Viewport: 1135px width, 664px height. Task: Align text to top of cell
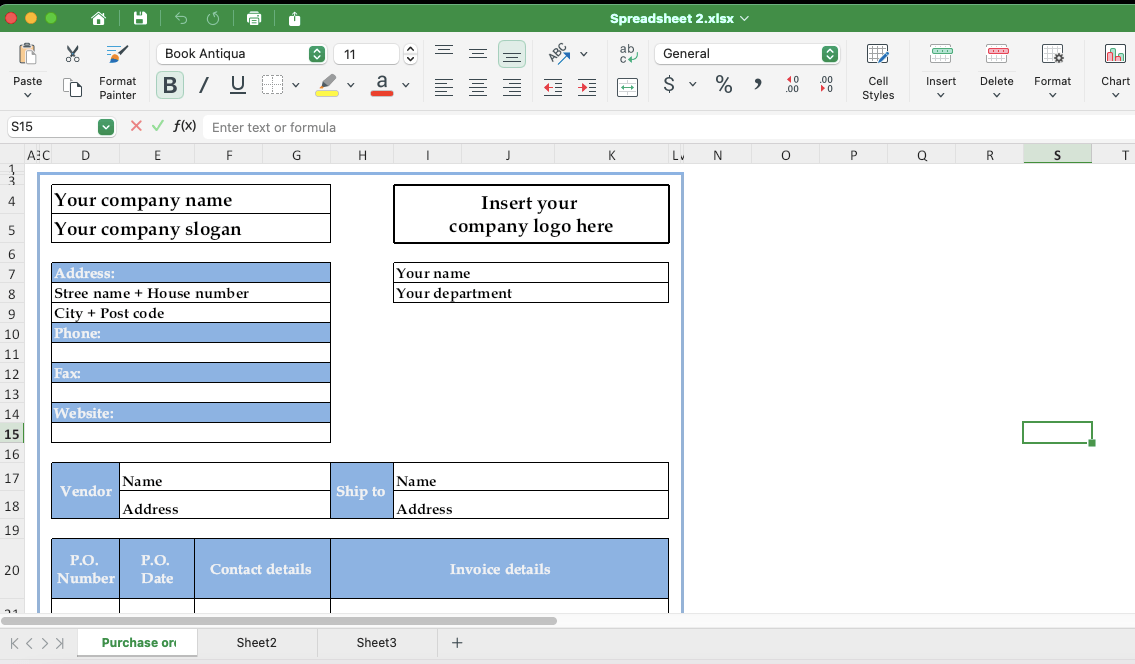(x=444, y=52)
